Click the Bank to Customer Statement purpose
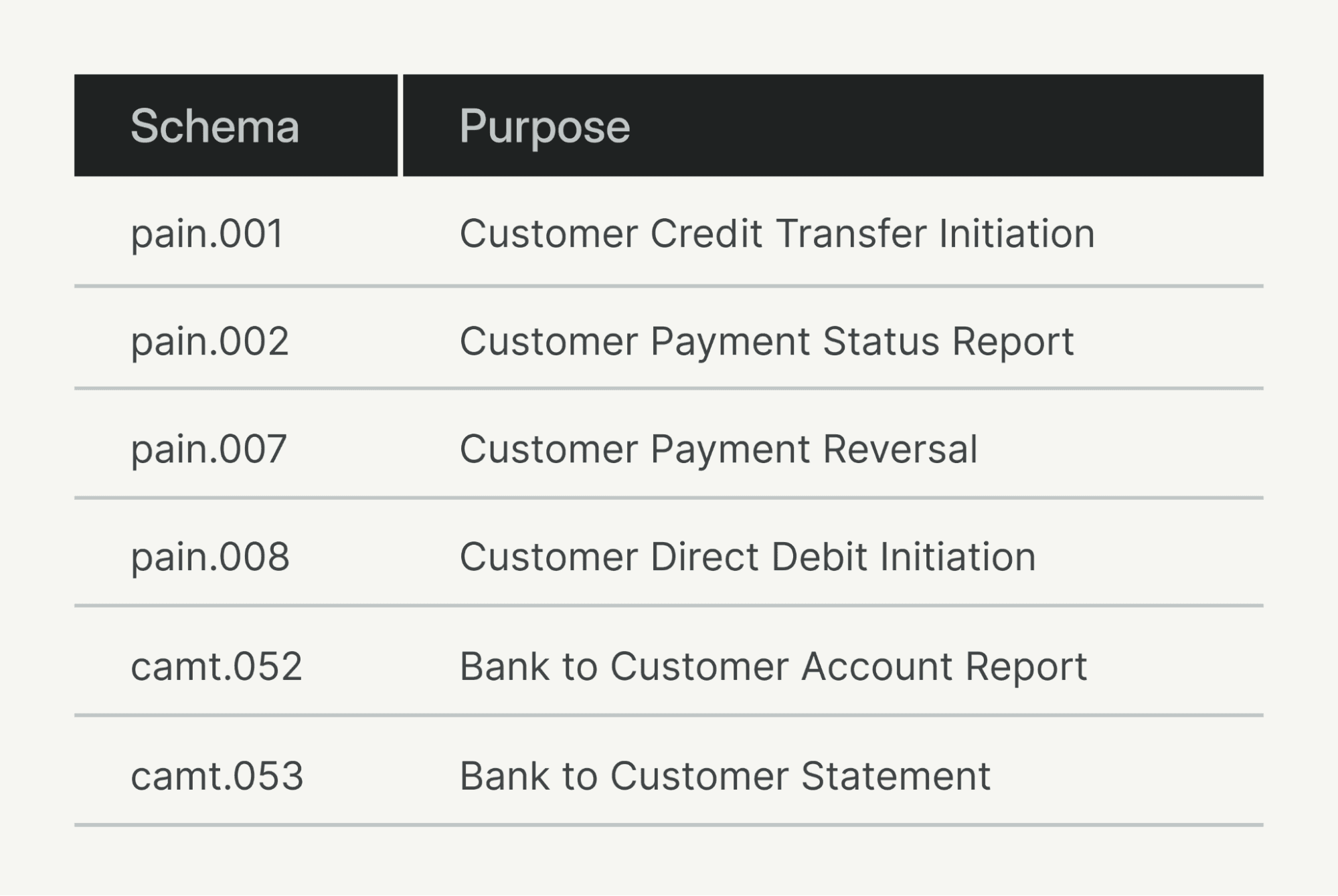 [725, 776]
